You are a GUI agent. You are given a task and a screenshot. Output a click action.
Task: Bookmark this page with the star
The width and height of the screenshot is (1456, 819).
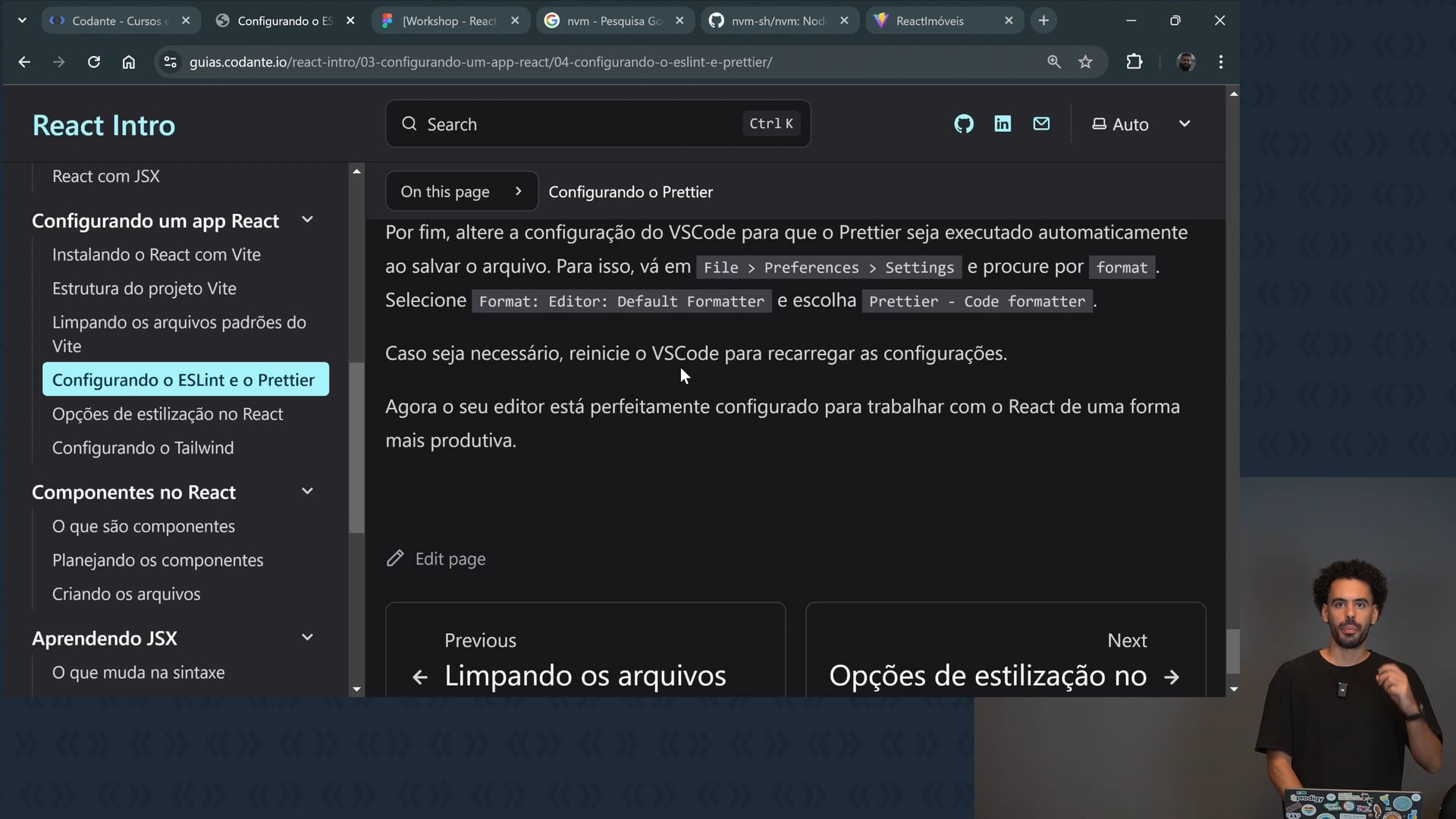tap(1086, 62)
